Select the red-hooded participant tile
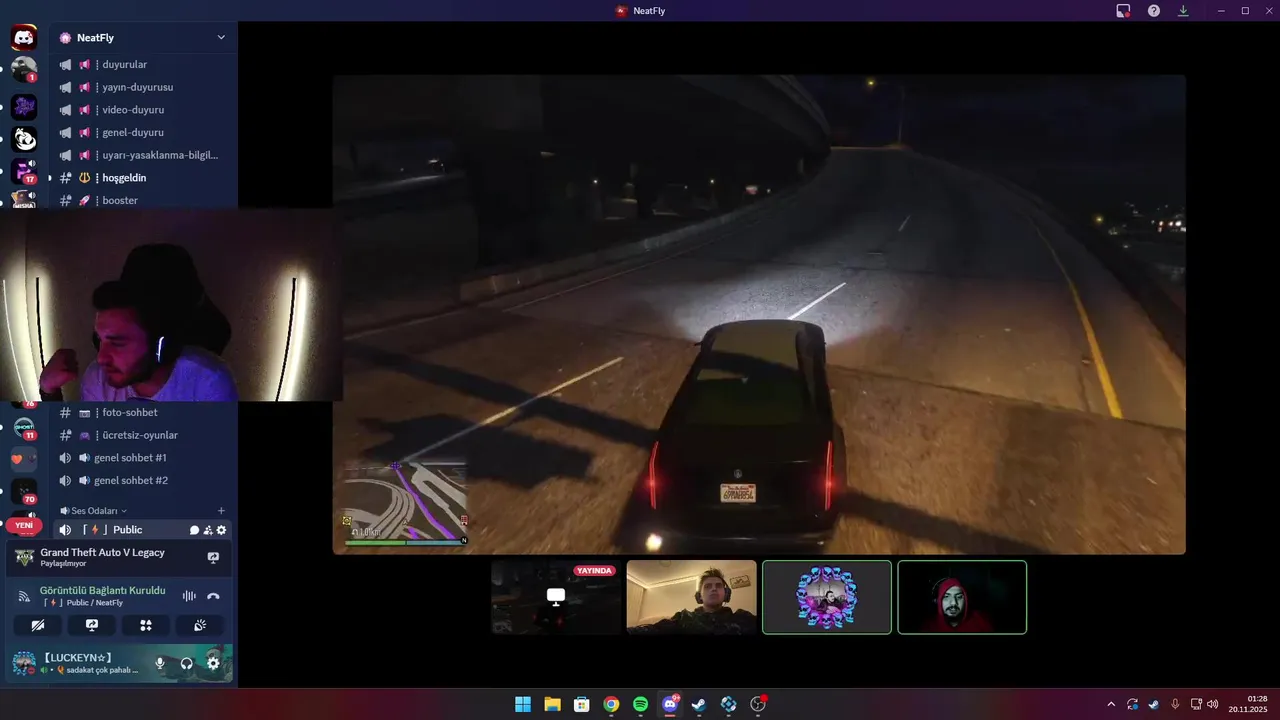1280x720 pixels. pyautogui.click(x=962, y=597)
